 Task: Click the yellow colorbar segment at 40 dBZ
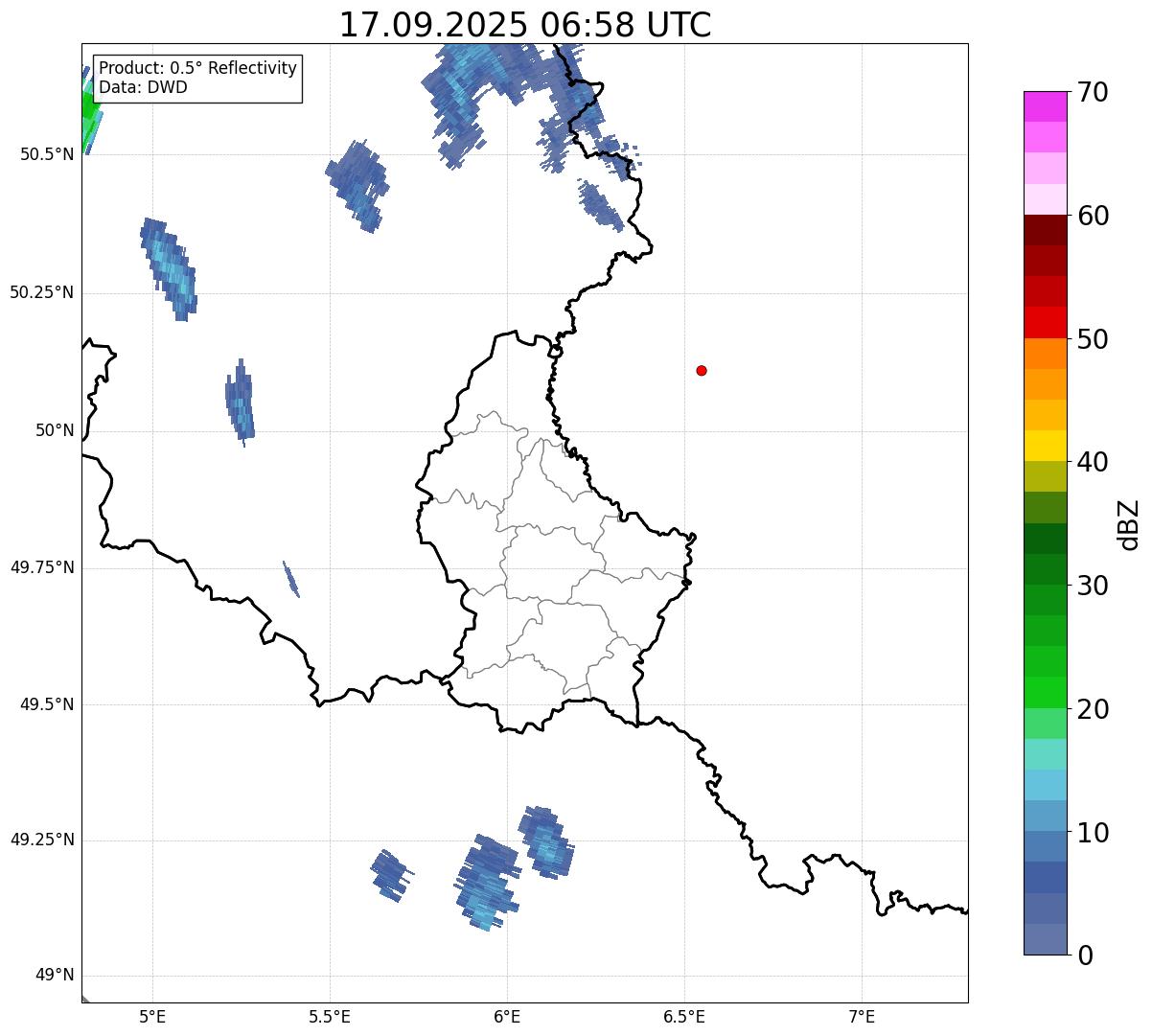tap(1045, 446)
